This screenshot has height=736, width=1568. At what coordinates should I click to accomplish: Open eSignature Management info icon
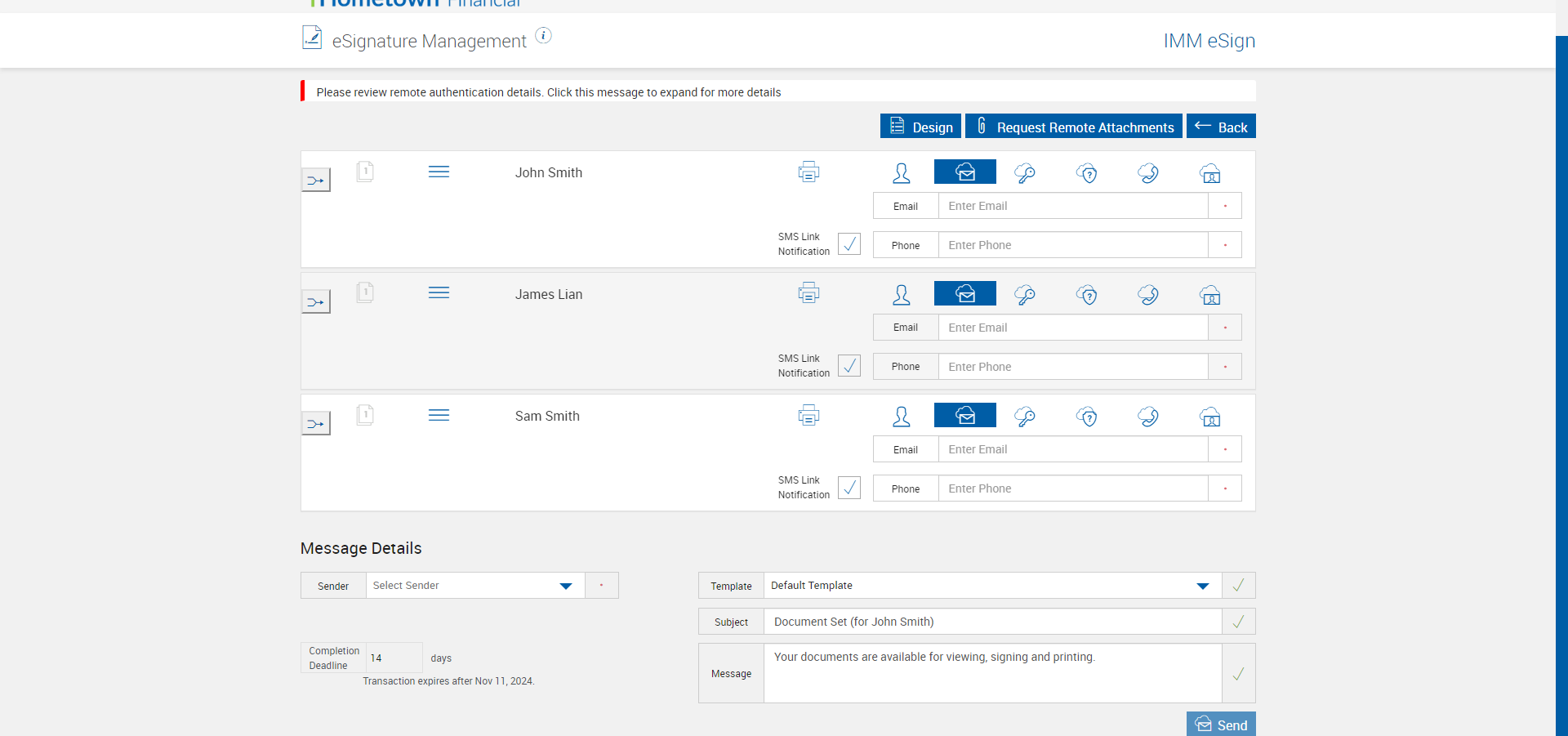(543, 35)
